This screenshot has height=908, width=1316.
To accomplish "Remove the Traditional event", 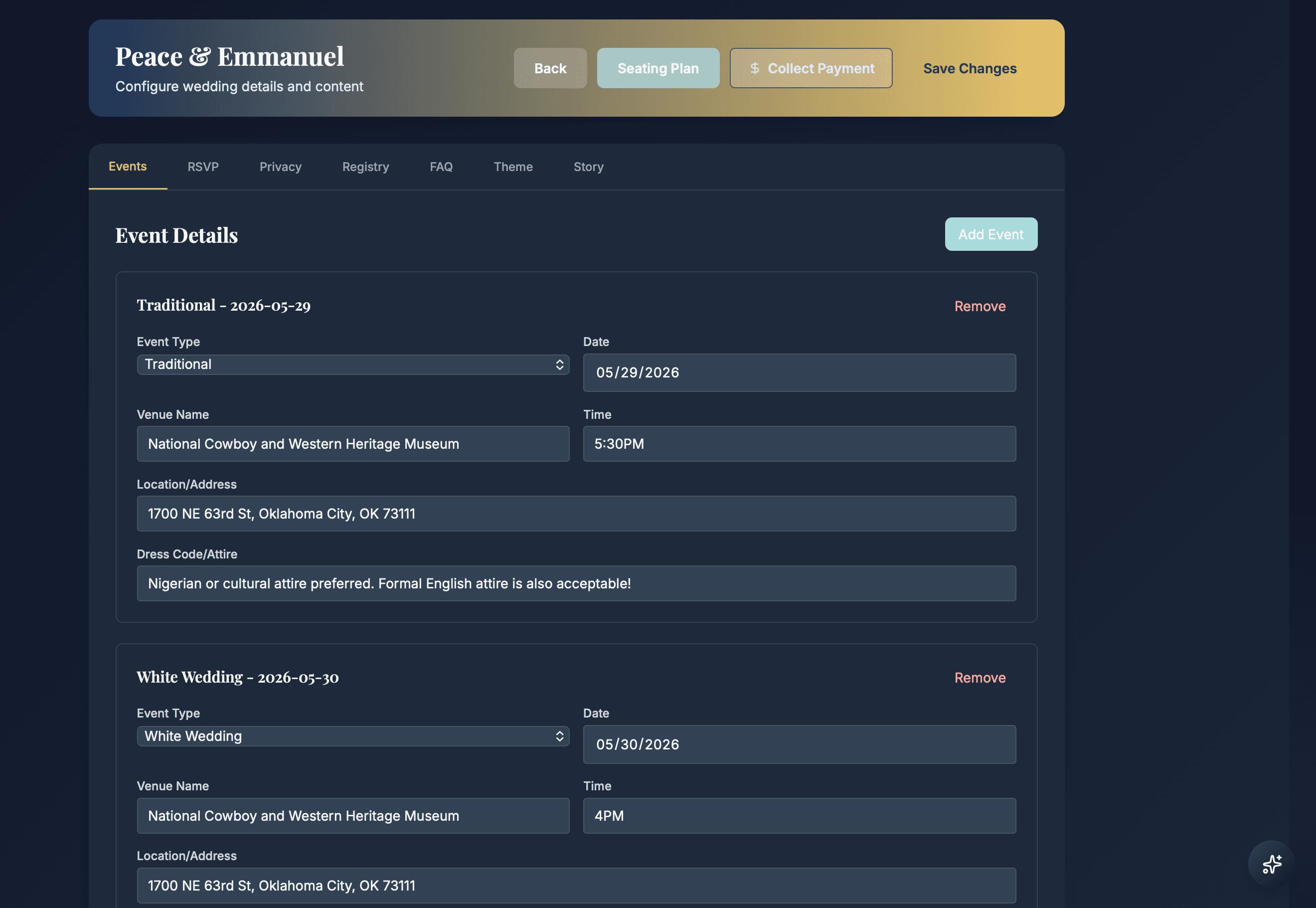I will click(x=980, y=306).
